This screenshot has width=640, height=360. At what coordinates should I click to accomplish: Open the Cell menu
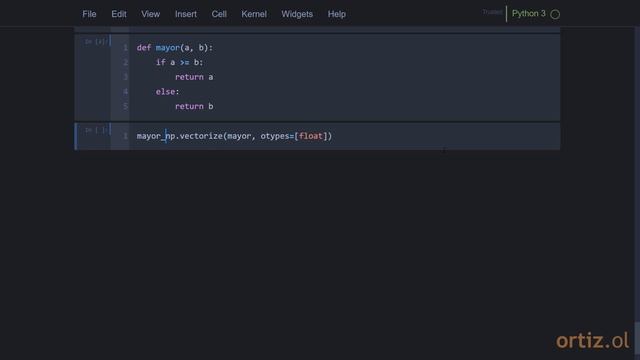(219, 14)
